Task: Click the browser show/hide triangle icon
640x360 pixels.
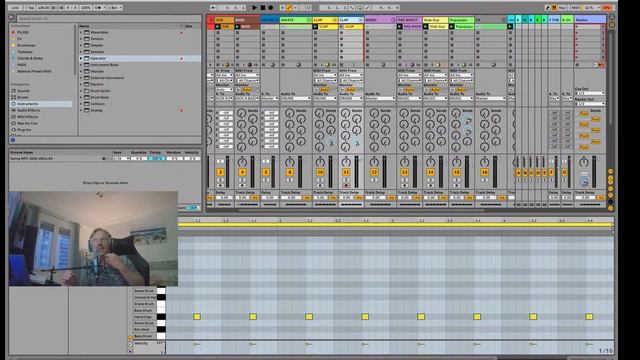Action: (11, 18)
